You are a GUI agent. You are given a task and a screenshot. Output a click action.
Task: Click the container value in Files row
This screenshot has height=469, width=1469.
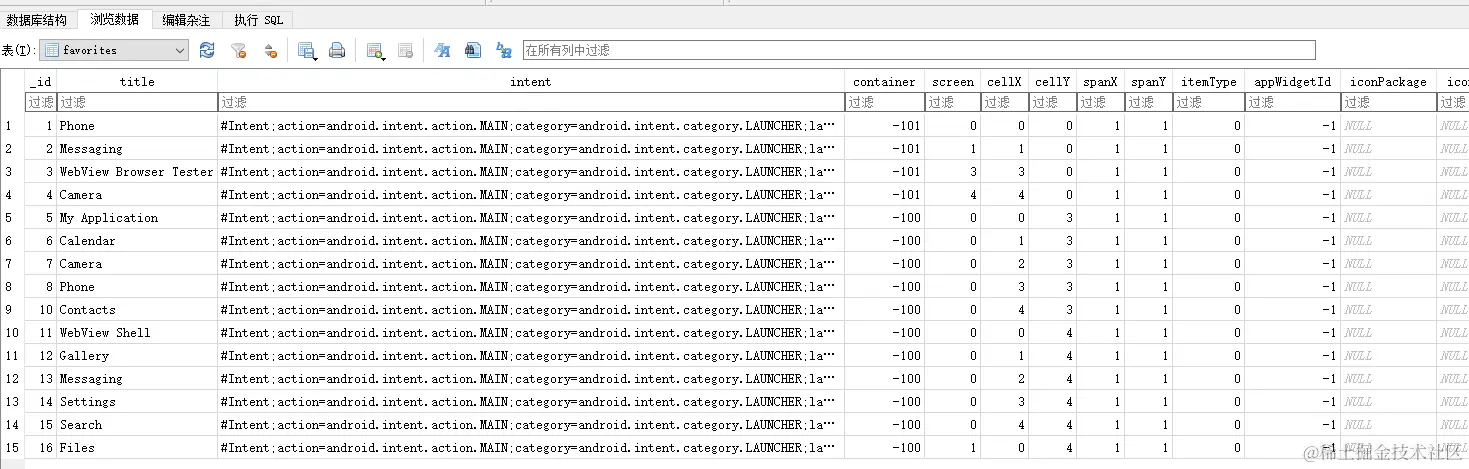point(884,448)
